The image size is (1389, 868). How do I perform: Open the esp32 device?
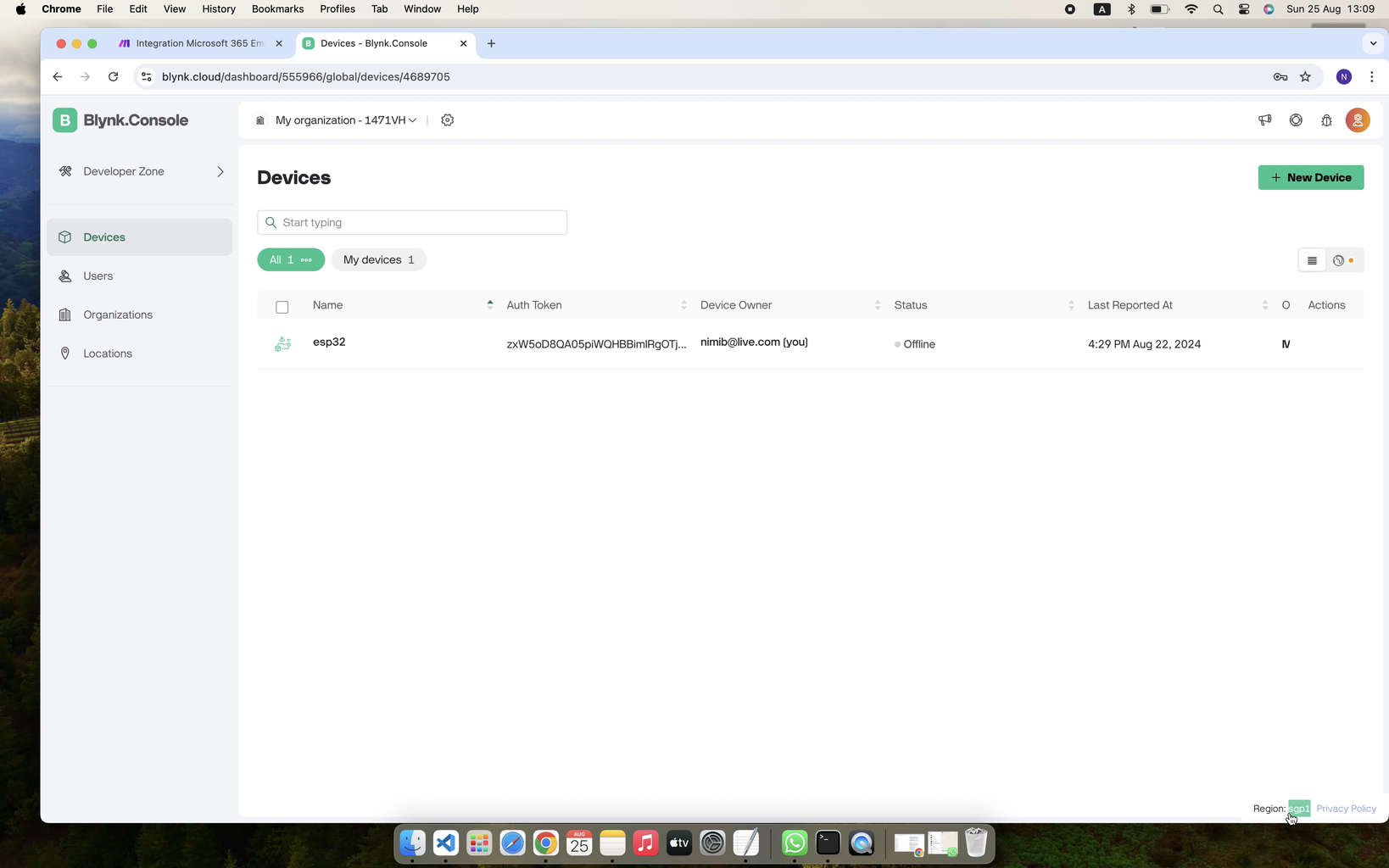329,342
